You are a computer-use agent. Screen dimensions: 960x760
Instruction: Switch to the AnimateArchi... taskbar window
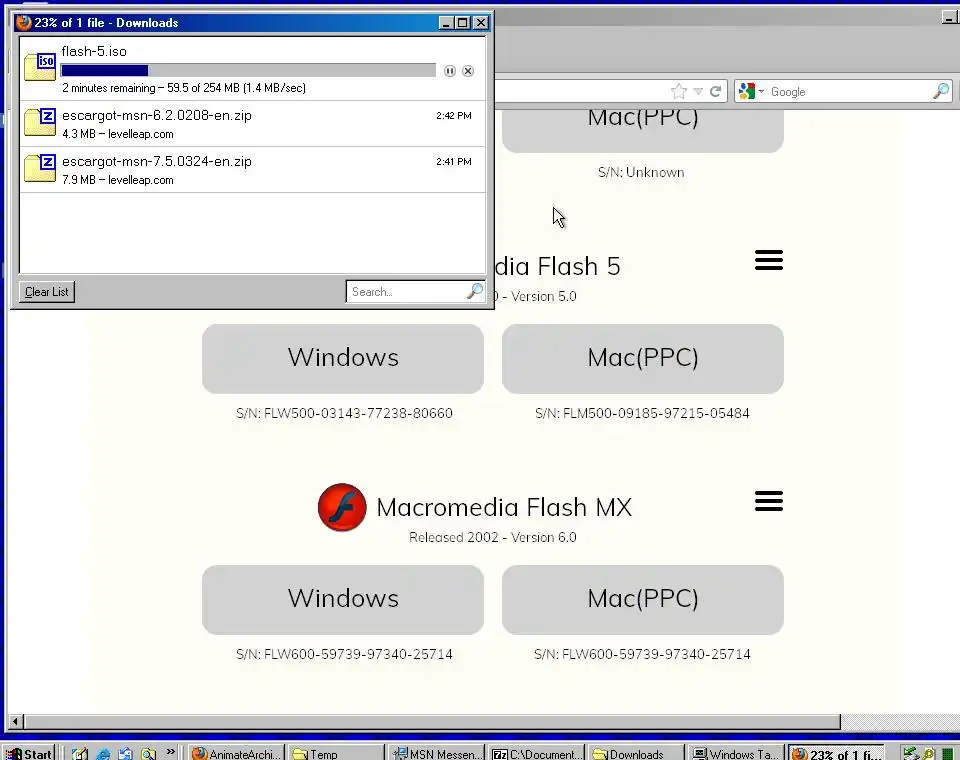tap(236, 754)
